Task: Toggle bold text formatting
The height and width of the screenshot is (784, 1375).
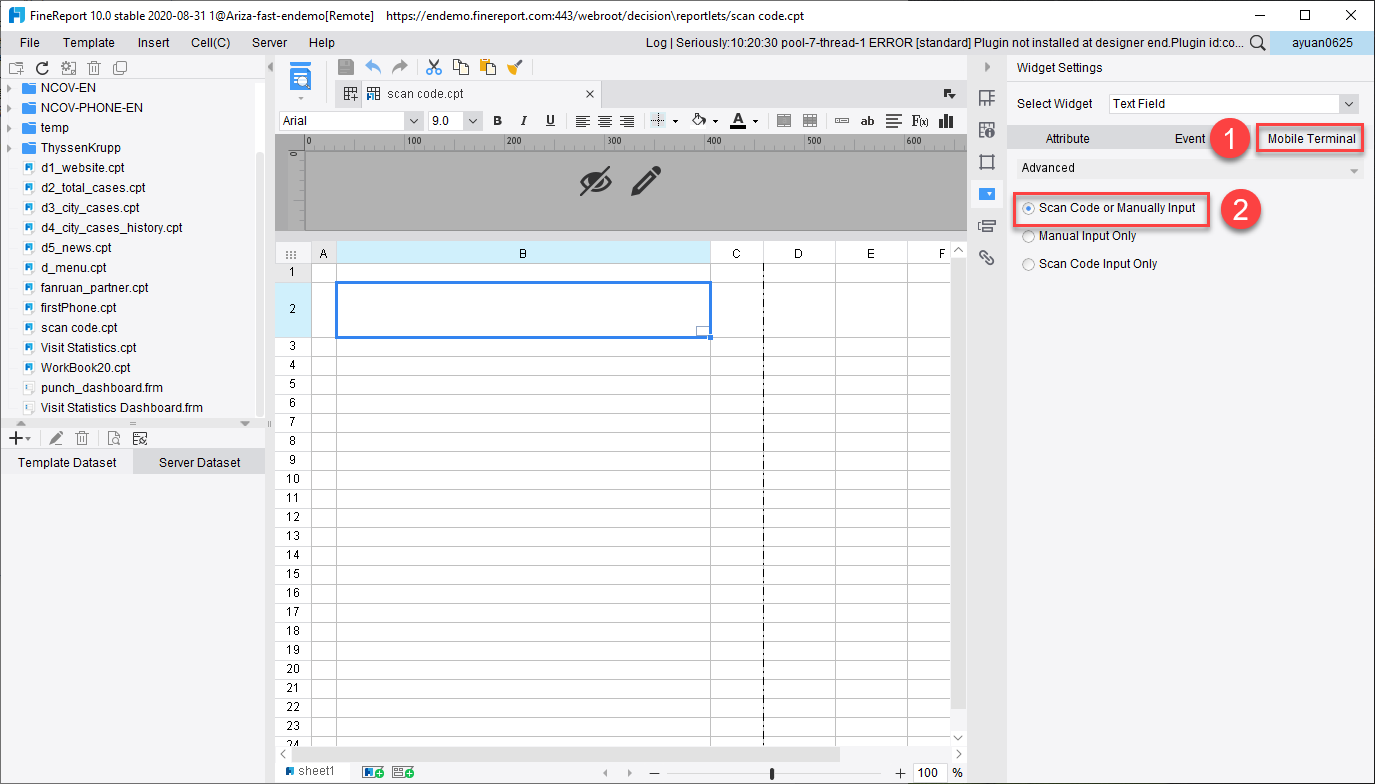Action: click(497, 121)
